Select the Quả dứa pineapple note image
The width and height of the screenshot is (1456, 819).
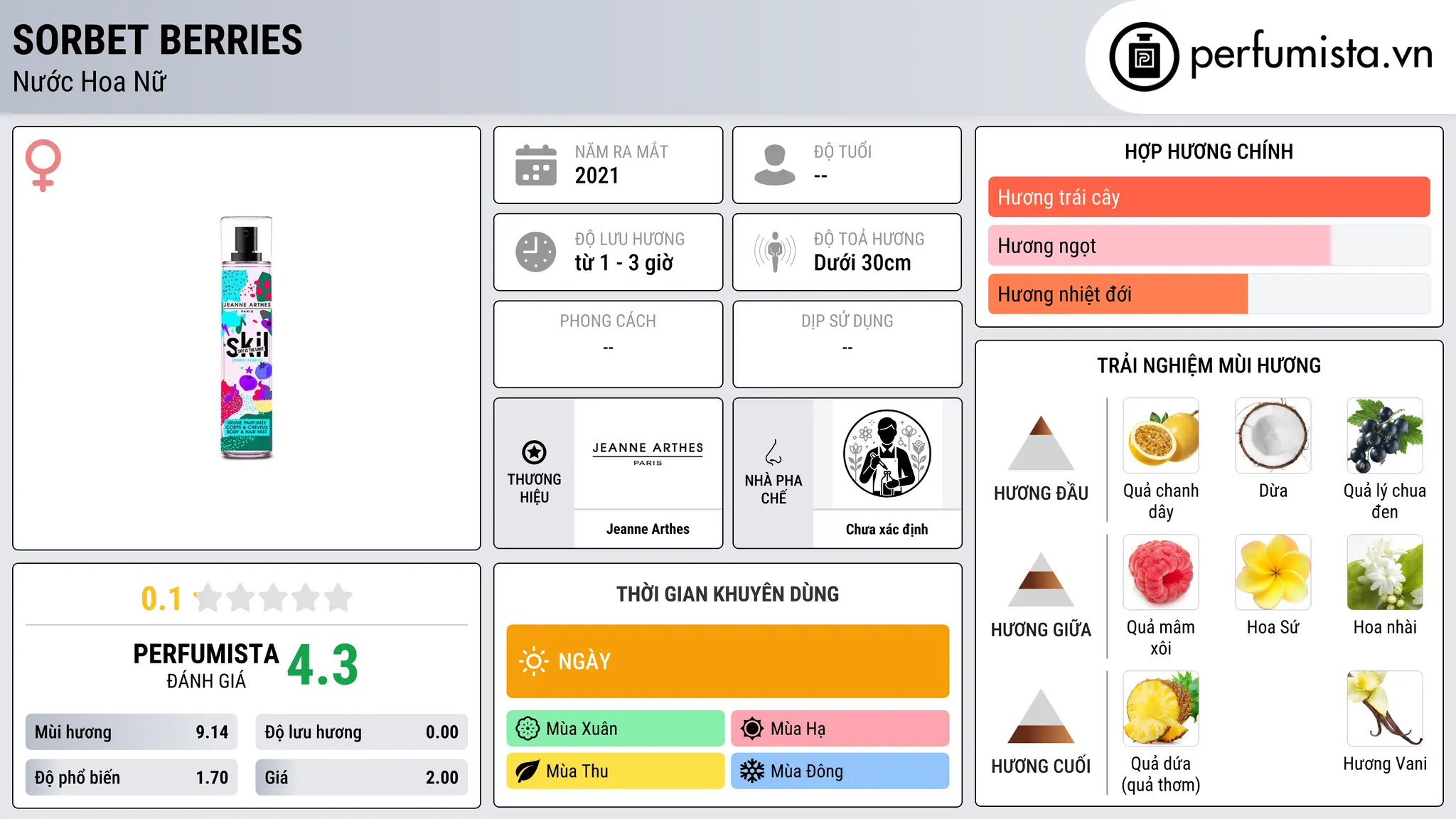tap(1161, 709)
